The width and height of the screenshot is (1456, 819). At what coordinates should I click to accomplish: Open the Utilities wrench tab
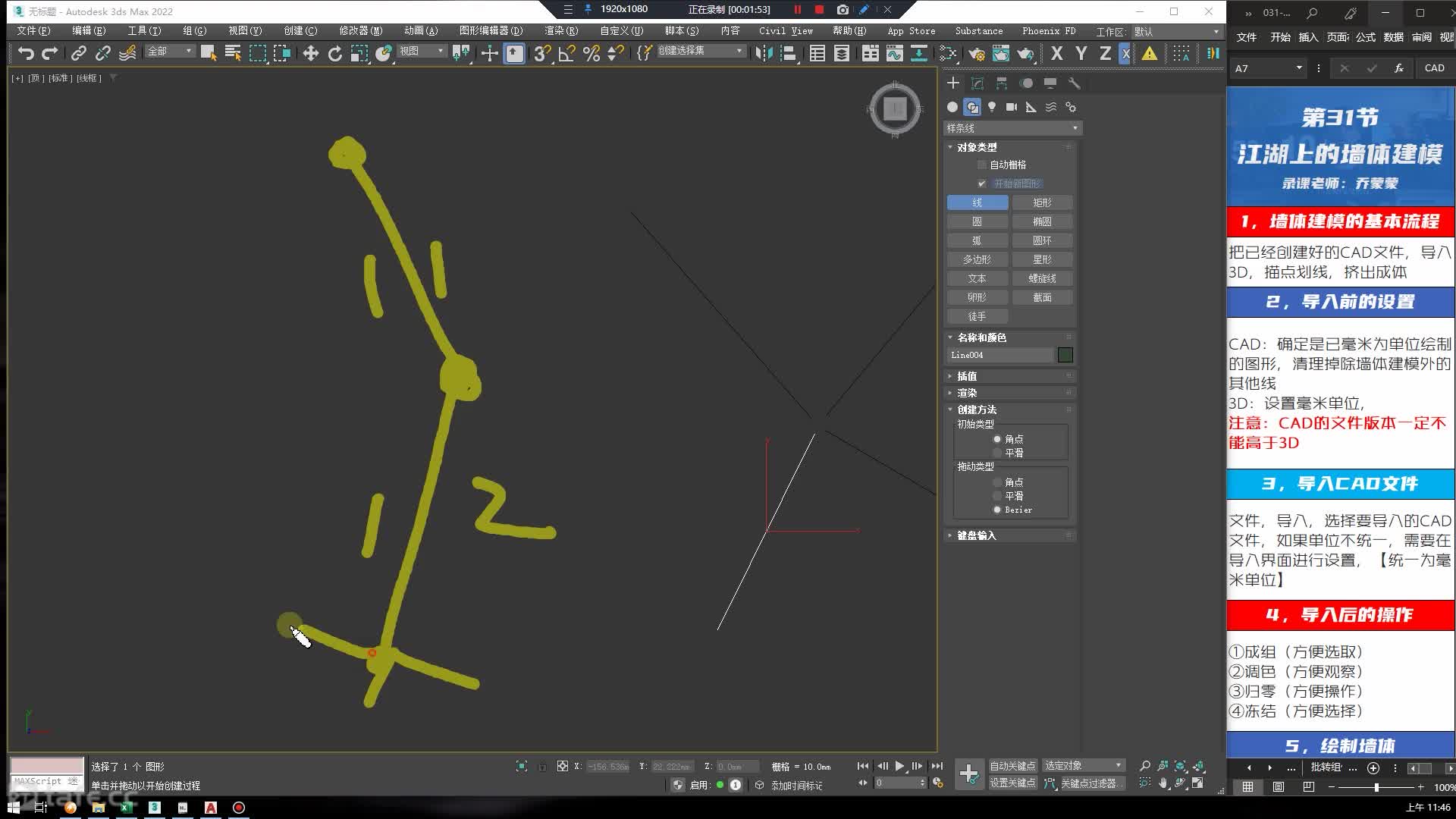point(1074,83)
